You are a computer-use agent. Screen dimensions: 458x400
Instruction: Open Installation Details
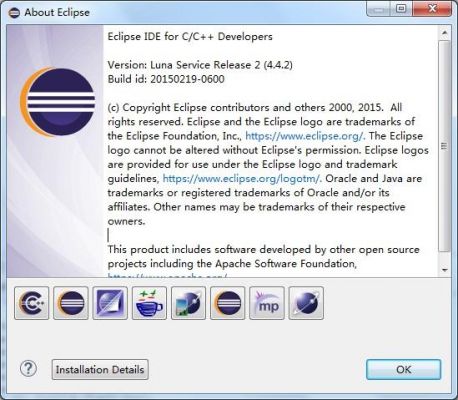tap(100, 369)
